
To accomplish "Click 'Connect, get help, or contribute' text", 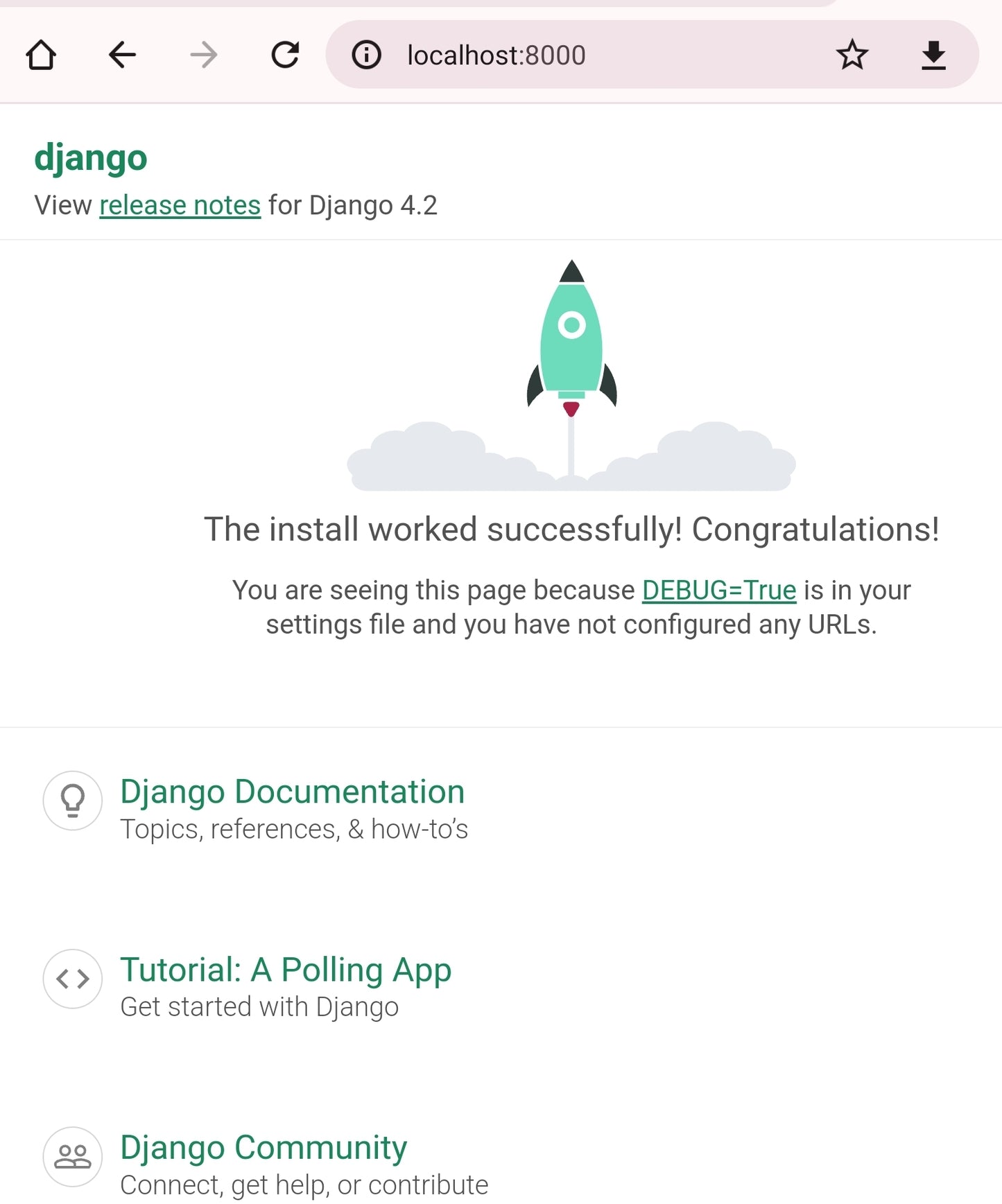I will tap(304, 1185).
